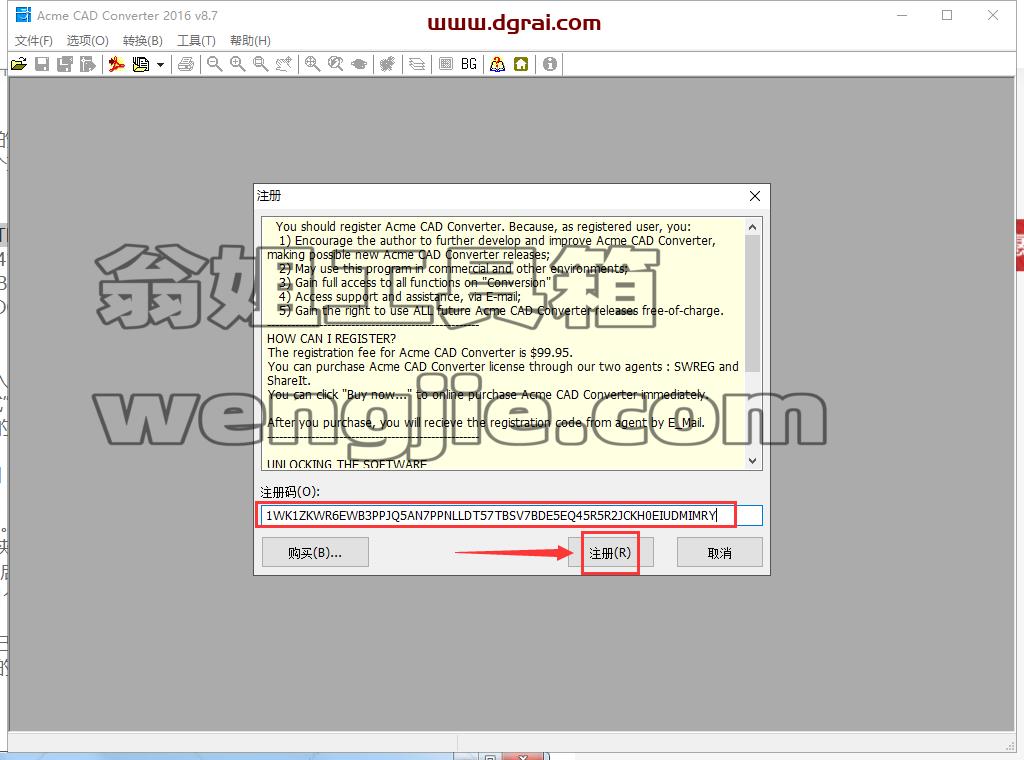Click the scroll down arrow in info text
The width and height of the screenshot is (1024, 760).
(x=752, y=461)
